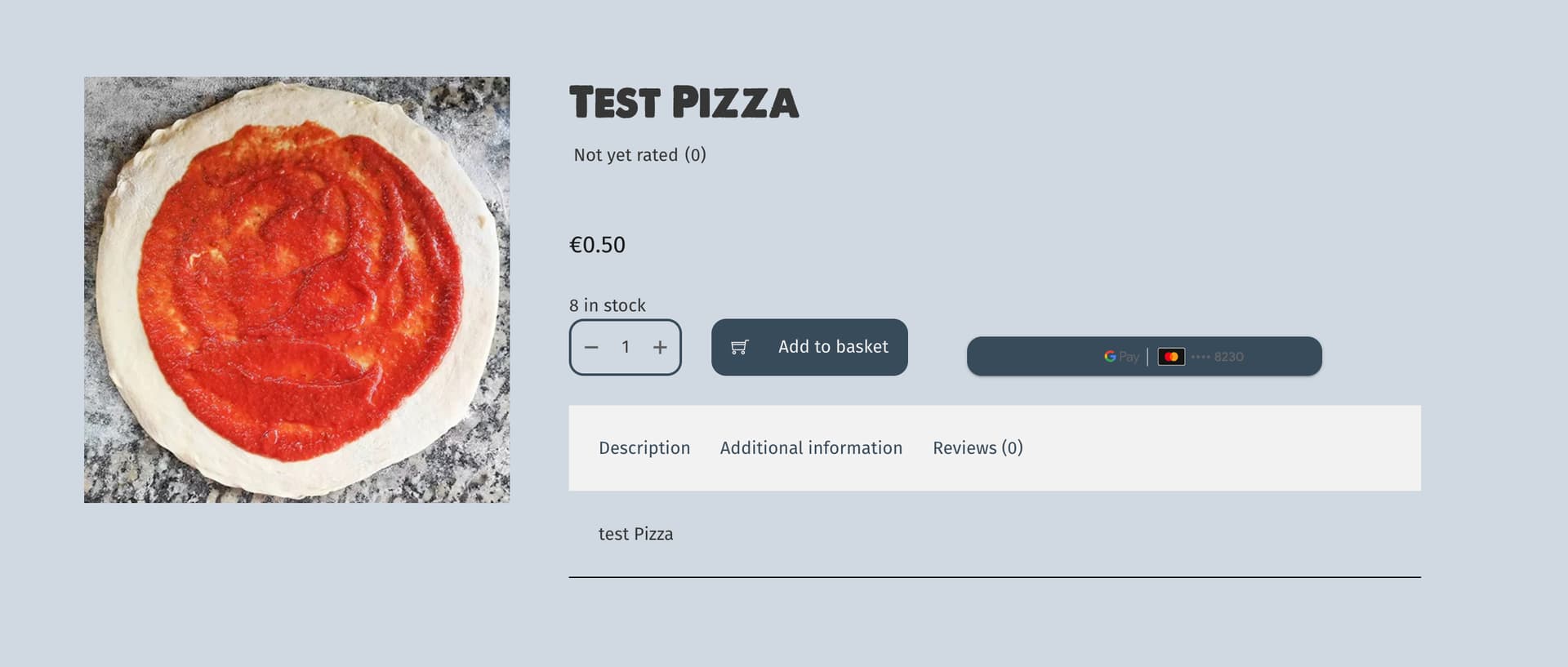Open the Description tab
Viewport: 1568px width, 667px height.
click(644, 447)
